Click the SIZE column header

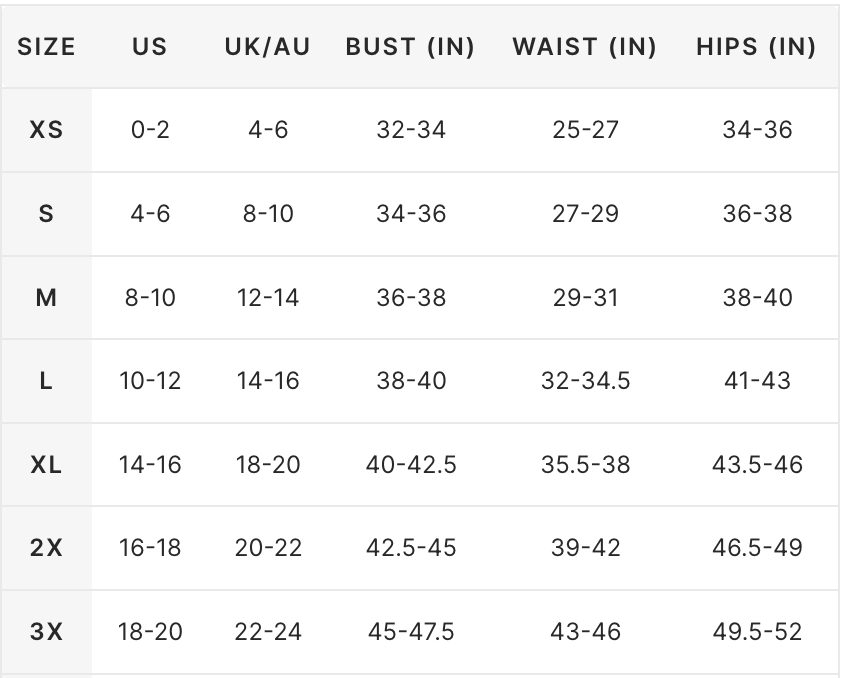[46, 47]
